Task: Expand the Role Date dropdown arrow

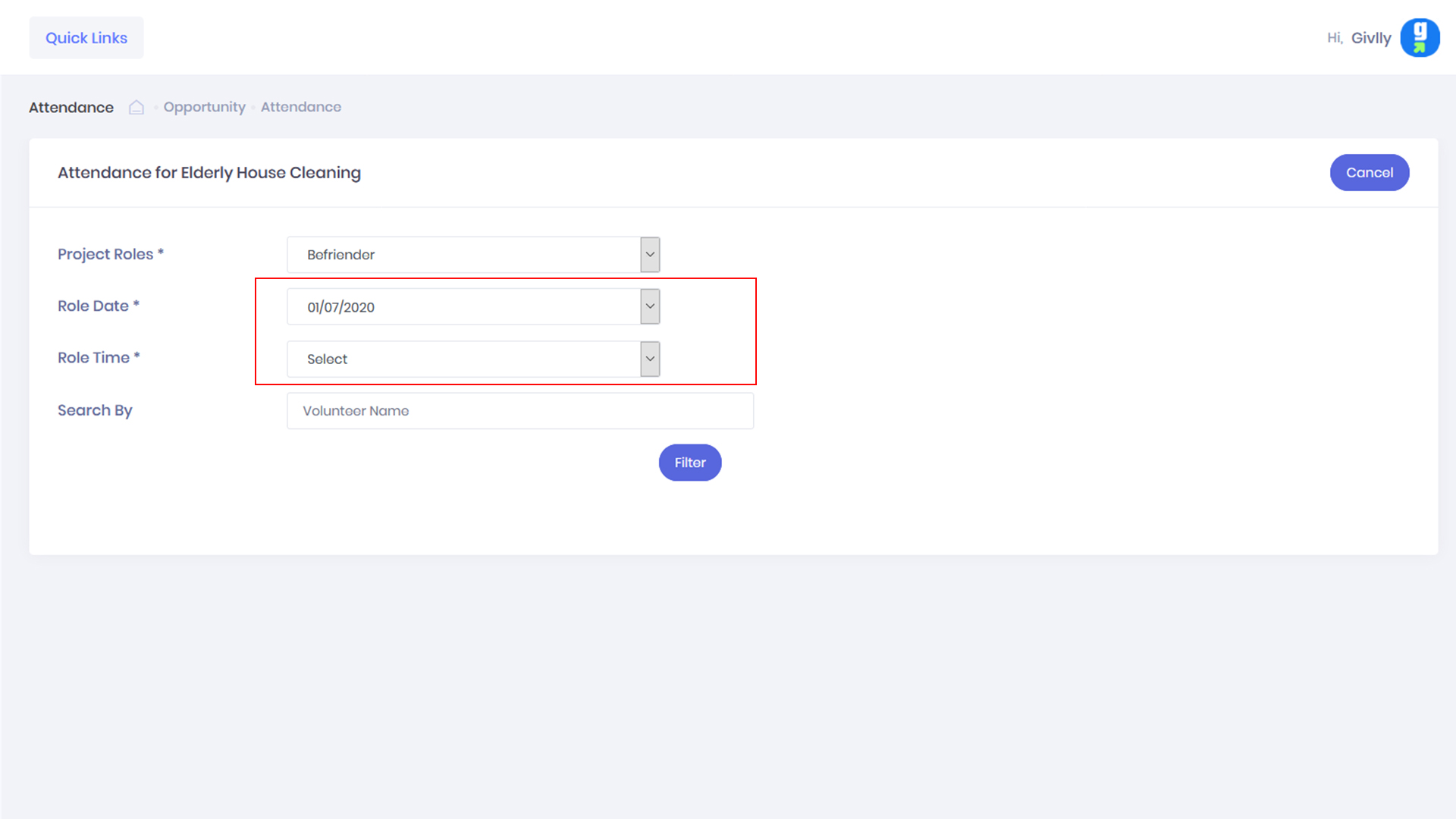Action: coord(650,306)
